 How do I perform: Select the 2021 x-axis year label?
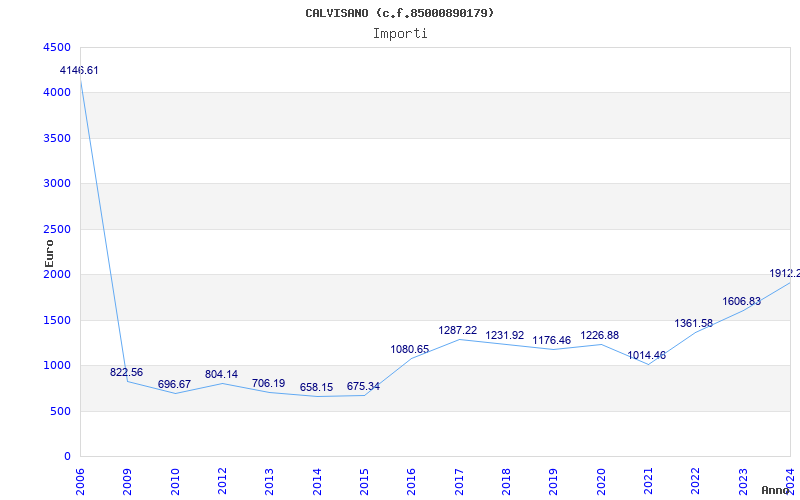[648, 481]
